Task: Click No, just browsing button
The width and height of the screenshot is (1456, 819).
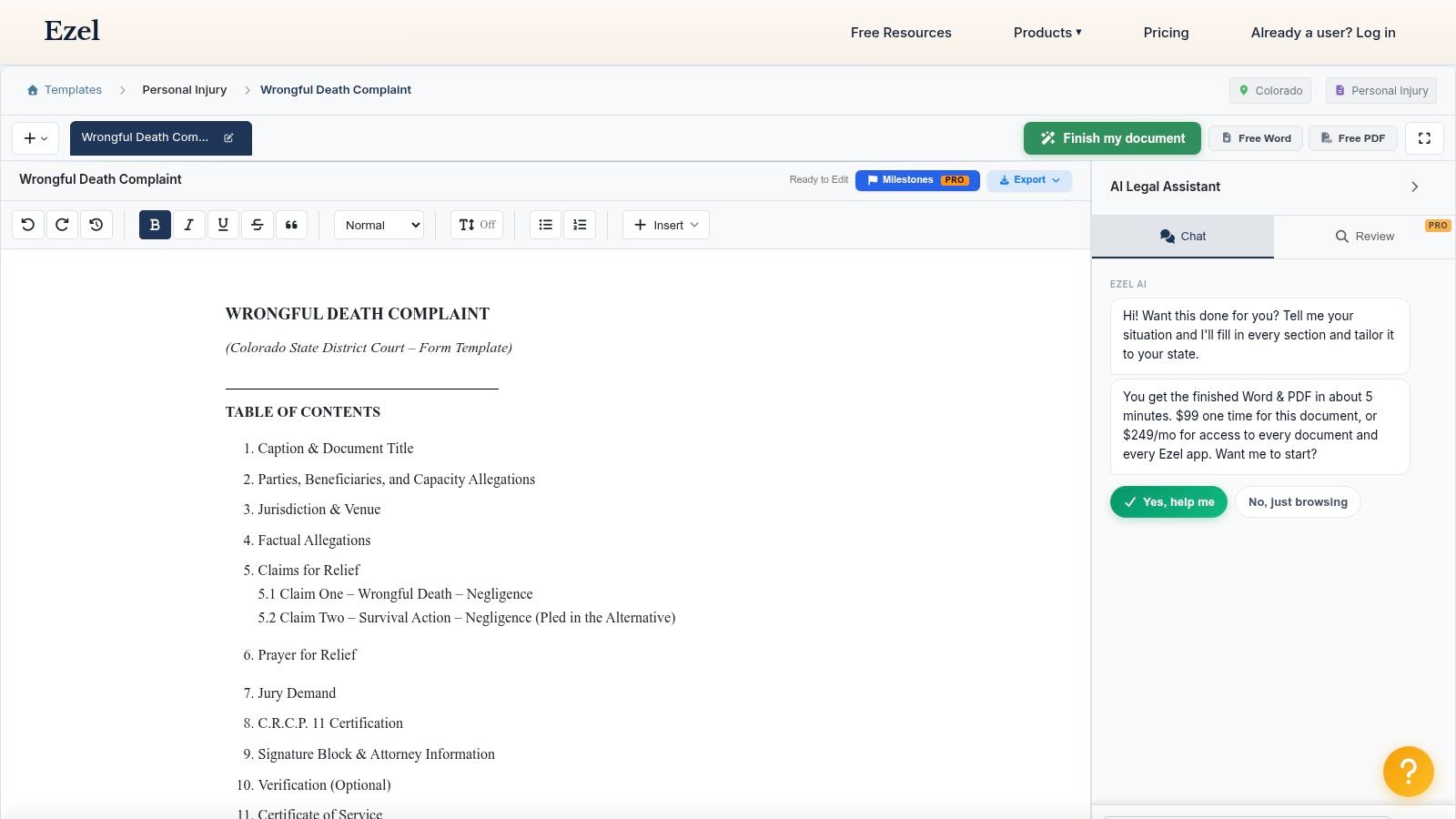Action: (x=1298, y=502)
